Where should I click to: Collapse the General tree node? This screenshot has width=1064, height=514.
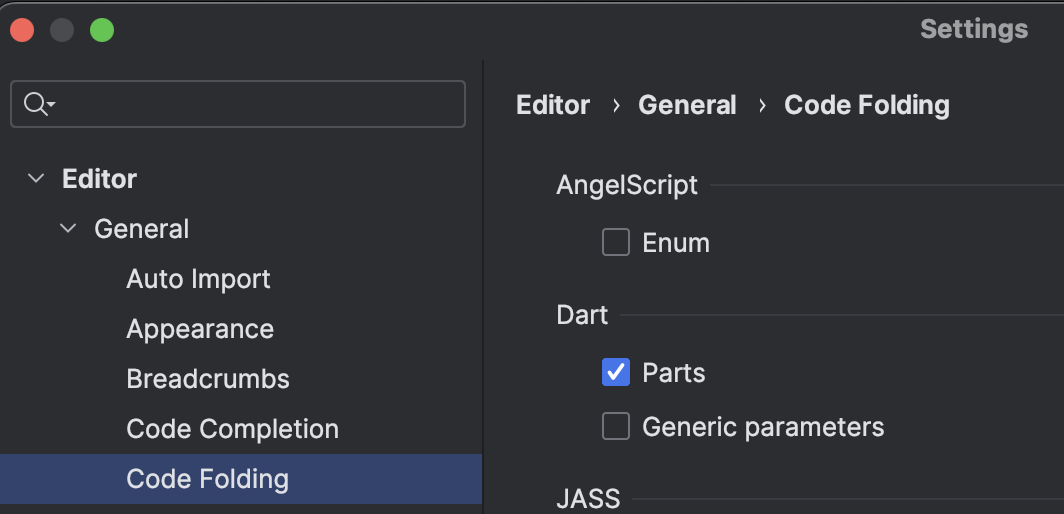(68, 229)
